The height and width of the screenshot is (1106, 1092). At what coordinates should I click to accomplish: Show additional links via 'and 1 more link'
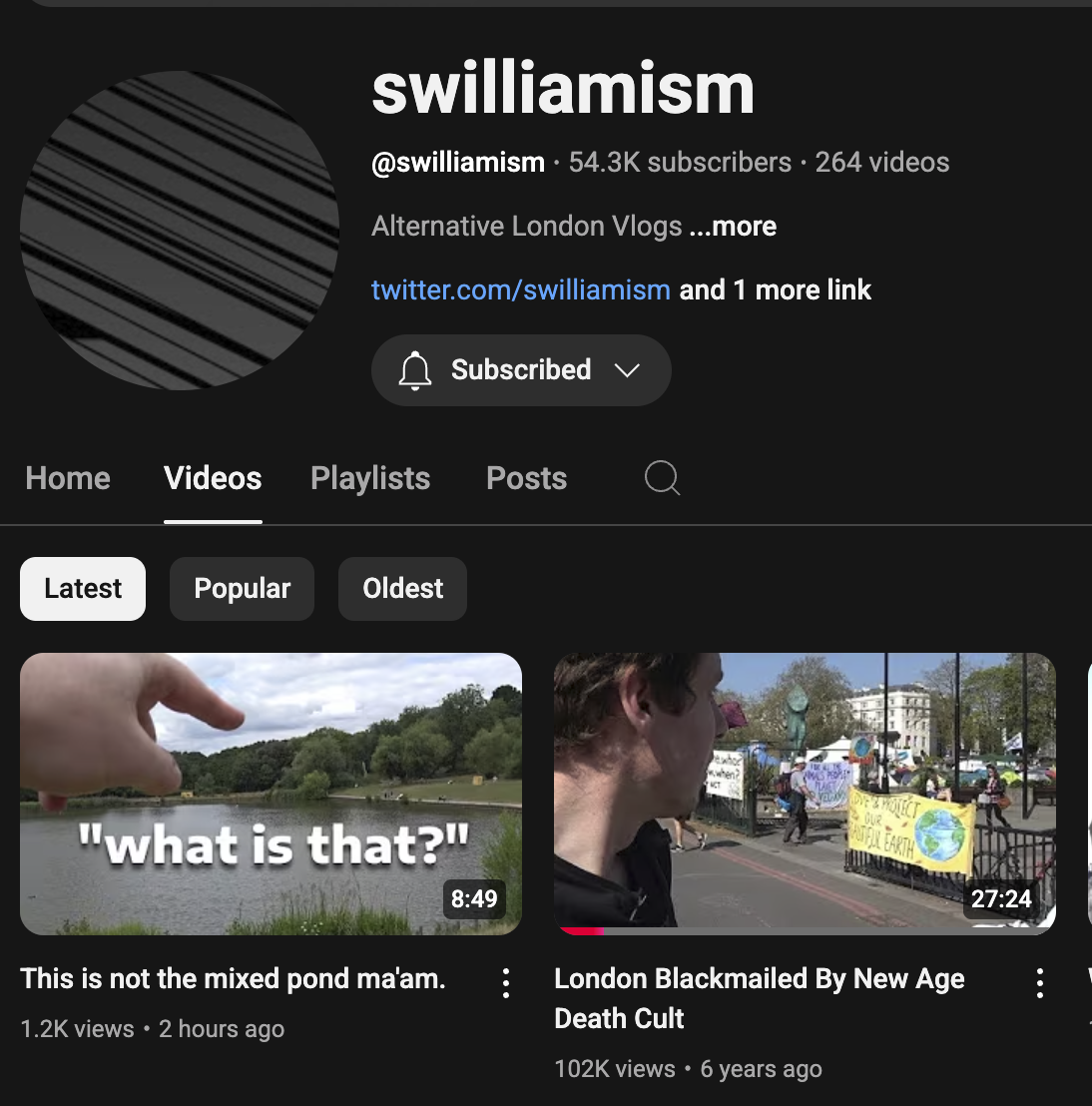776,289
